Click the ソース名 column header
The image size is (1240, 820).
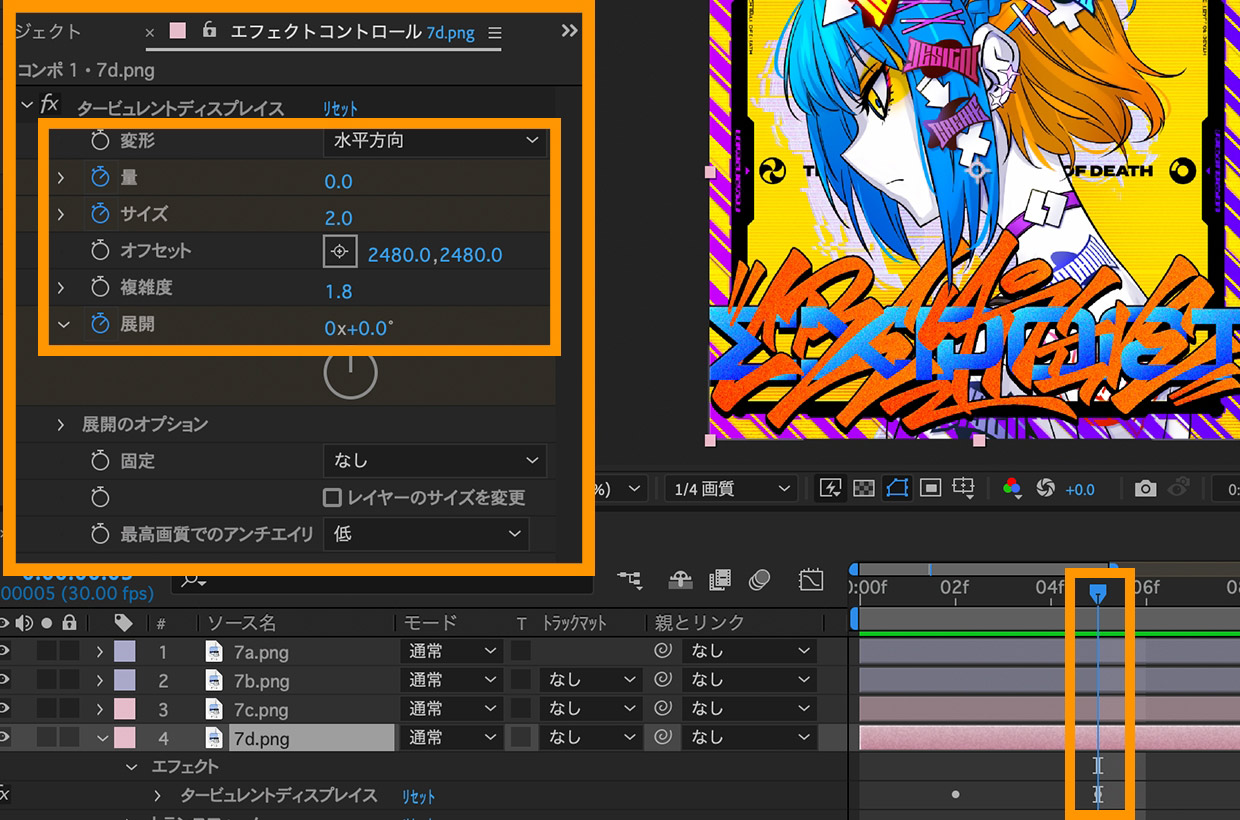tap(241, 622)
